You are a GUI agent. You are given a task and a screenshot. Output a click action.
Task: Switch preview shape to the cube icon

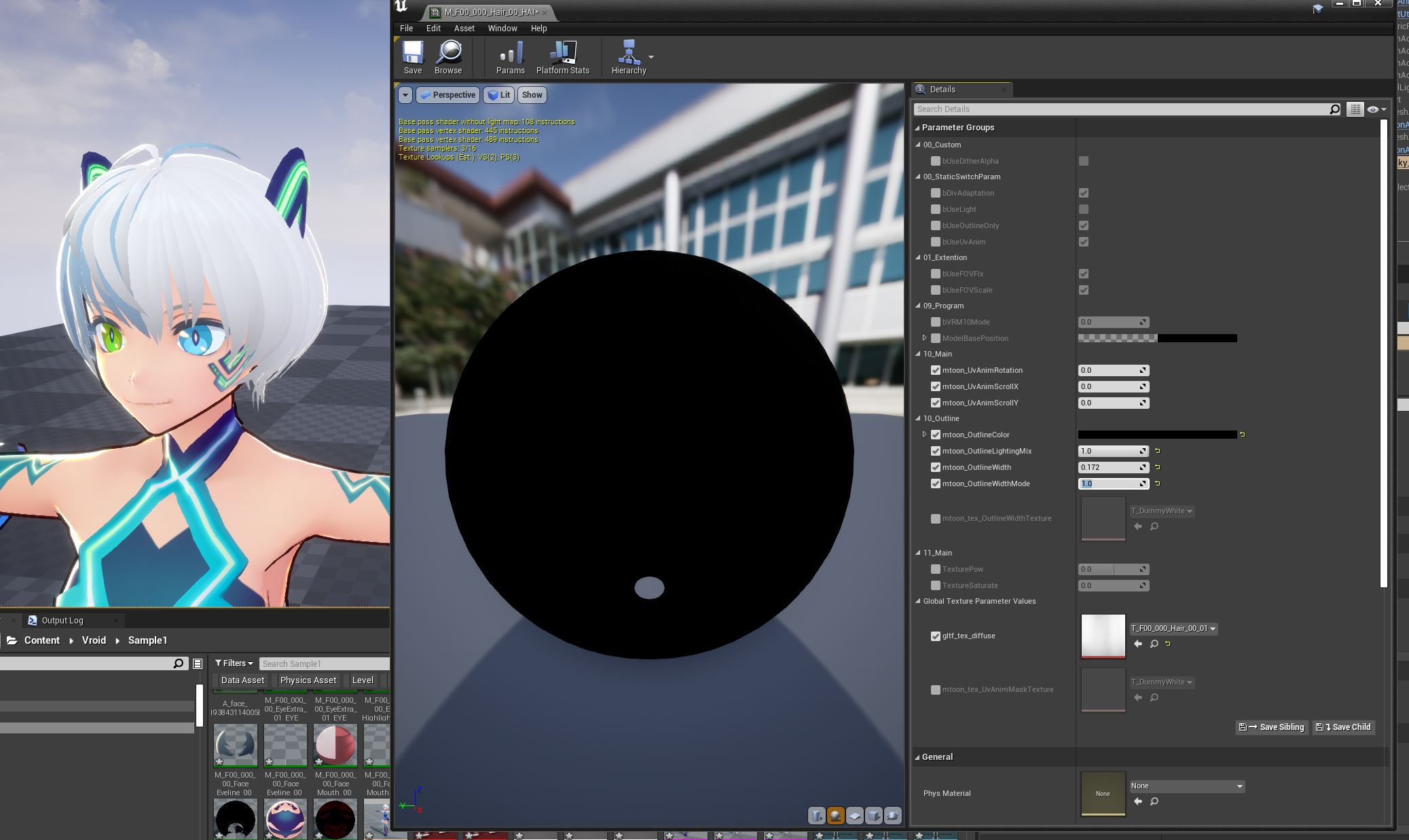(873, 816)
